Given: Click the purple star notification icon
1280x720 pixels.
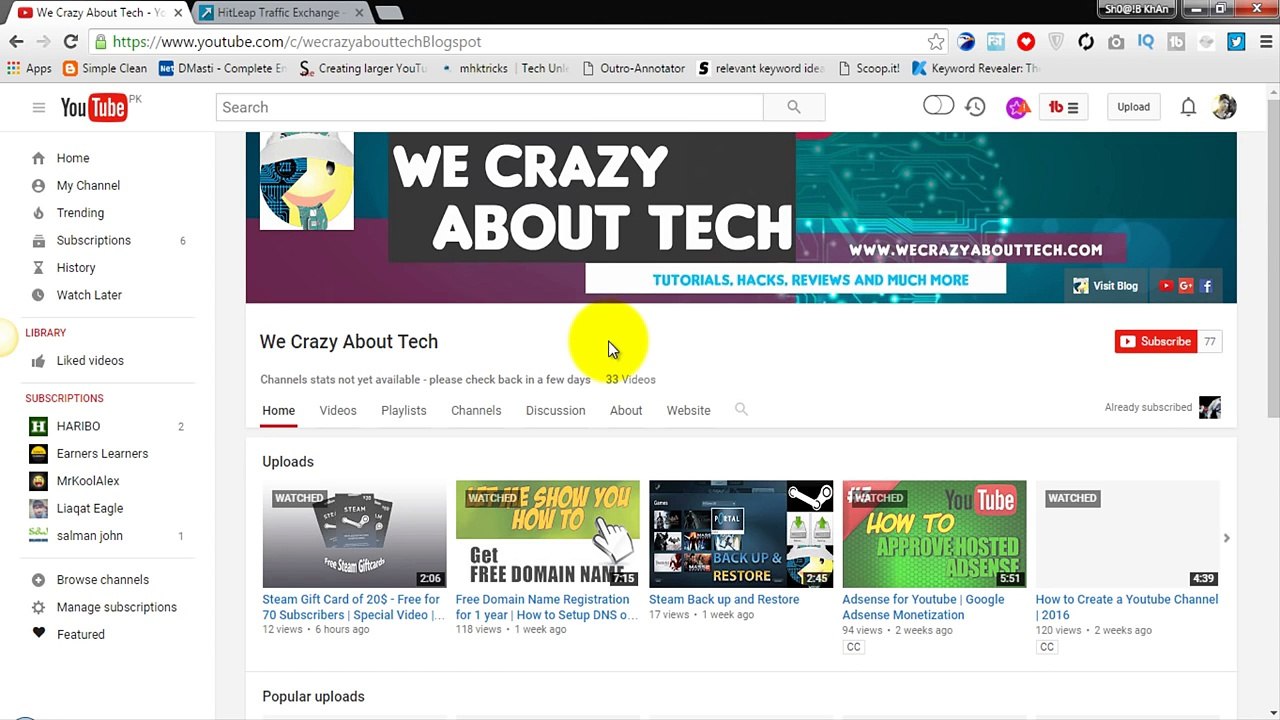Looking at the screenshot, I should (x=1017, y=107).
